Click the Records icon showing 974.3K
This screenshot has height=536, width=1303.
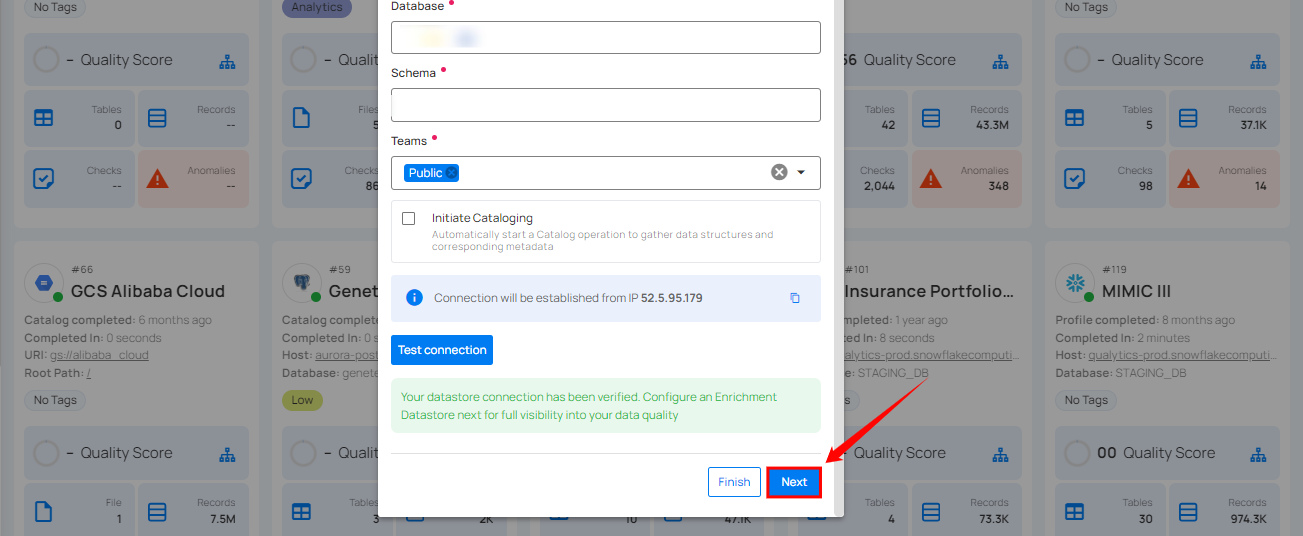point(1188,511)
